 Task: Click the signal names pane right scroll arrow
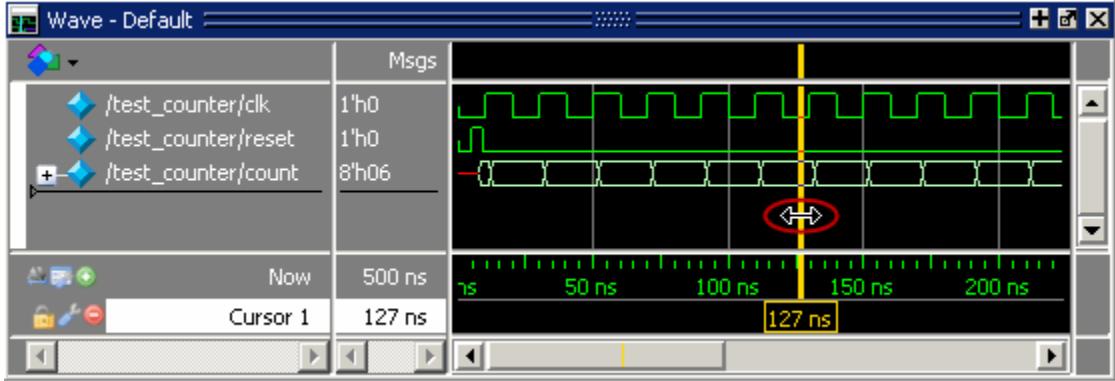(313, 355)
